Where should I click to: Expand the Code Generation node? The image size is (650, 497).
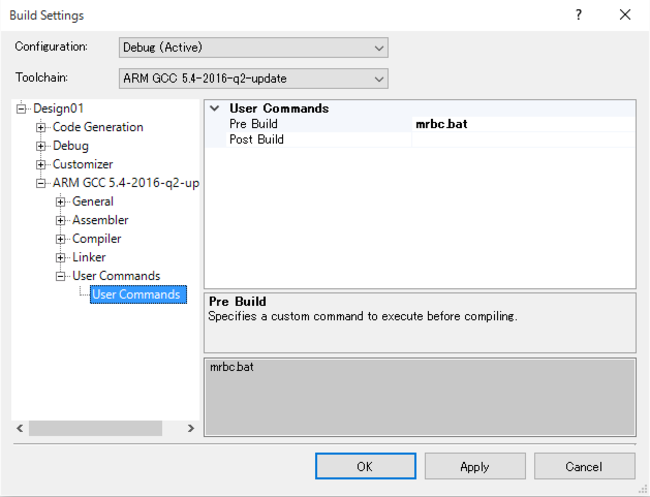point(41,127)
